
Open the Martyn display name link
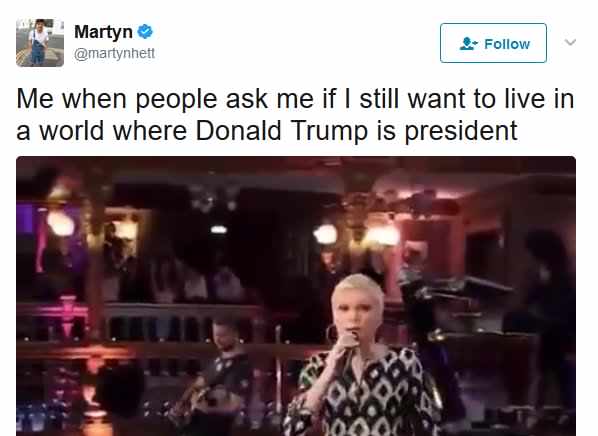(x=103, y=32)
